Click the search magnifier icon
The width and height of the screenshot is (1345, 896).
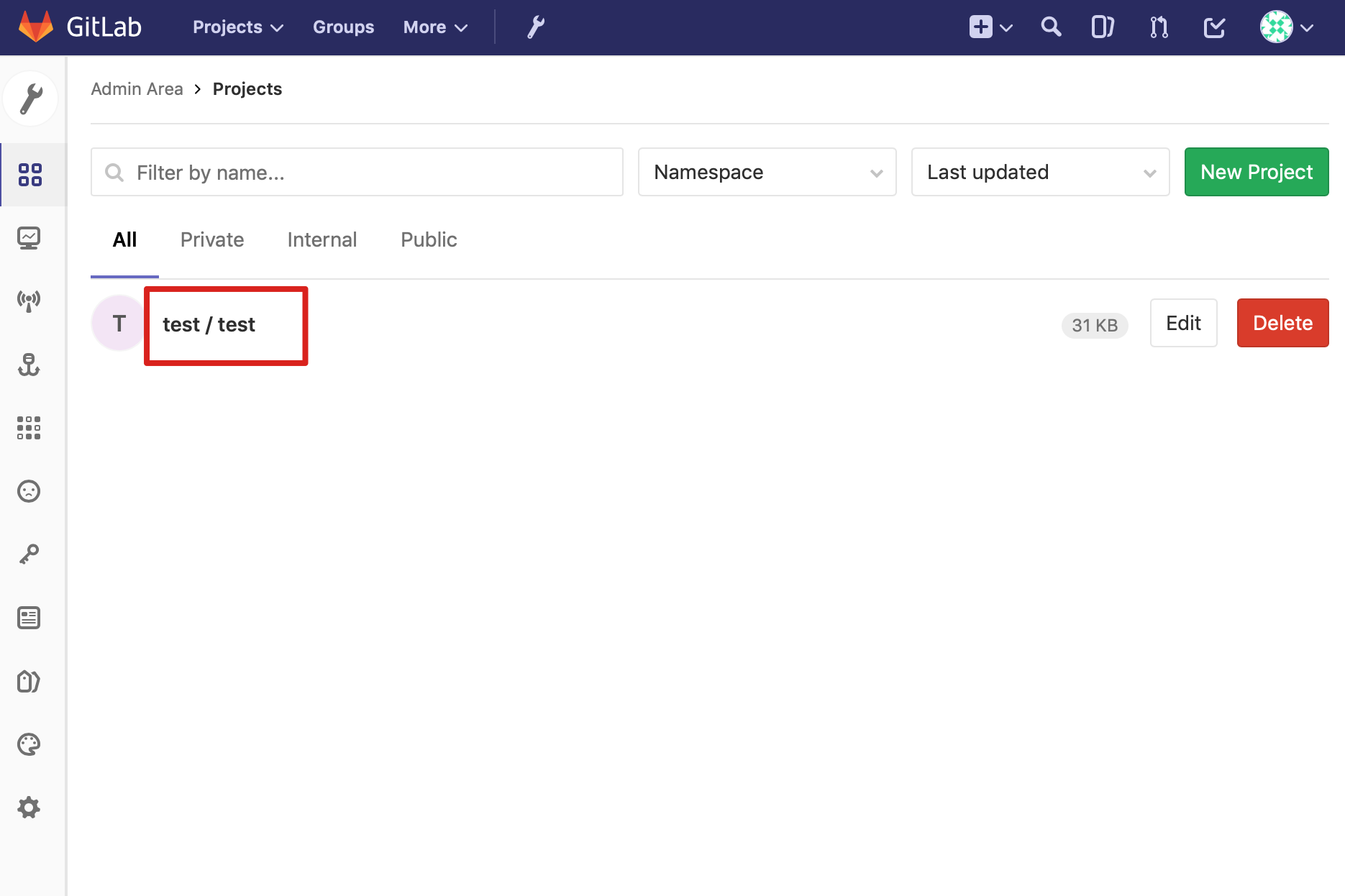tap(1051, 27)
